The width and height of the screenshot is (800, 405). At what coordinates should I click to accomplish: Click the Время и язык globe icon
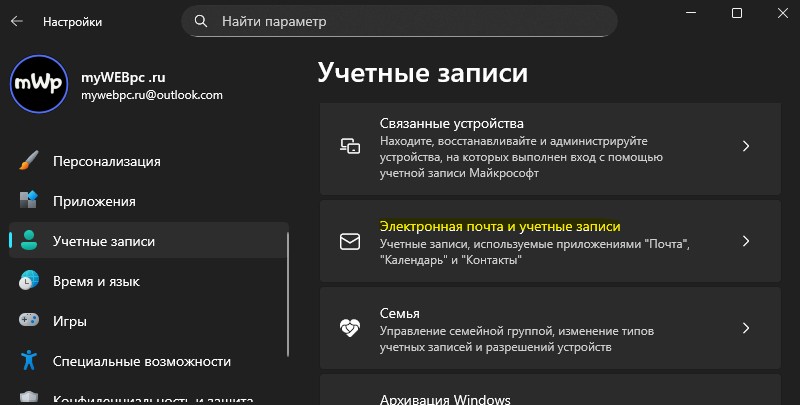29,281
